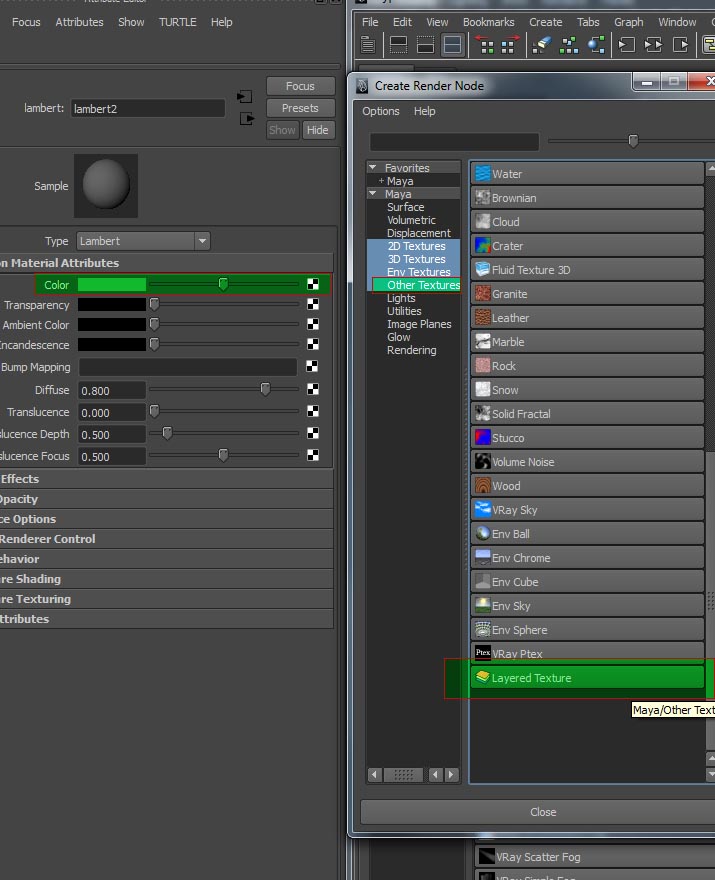Expand the Maya favorites entry
The image size is (715, 880).
coord(381,181)
